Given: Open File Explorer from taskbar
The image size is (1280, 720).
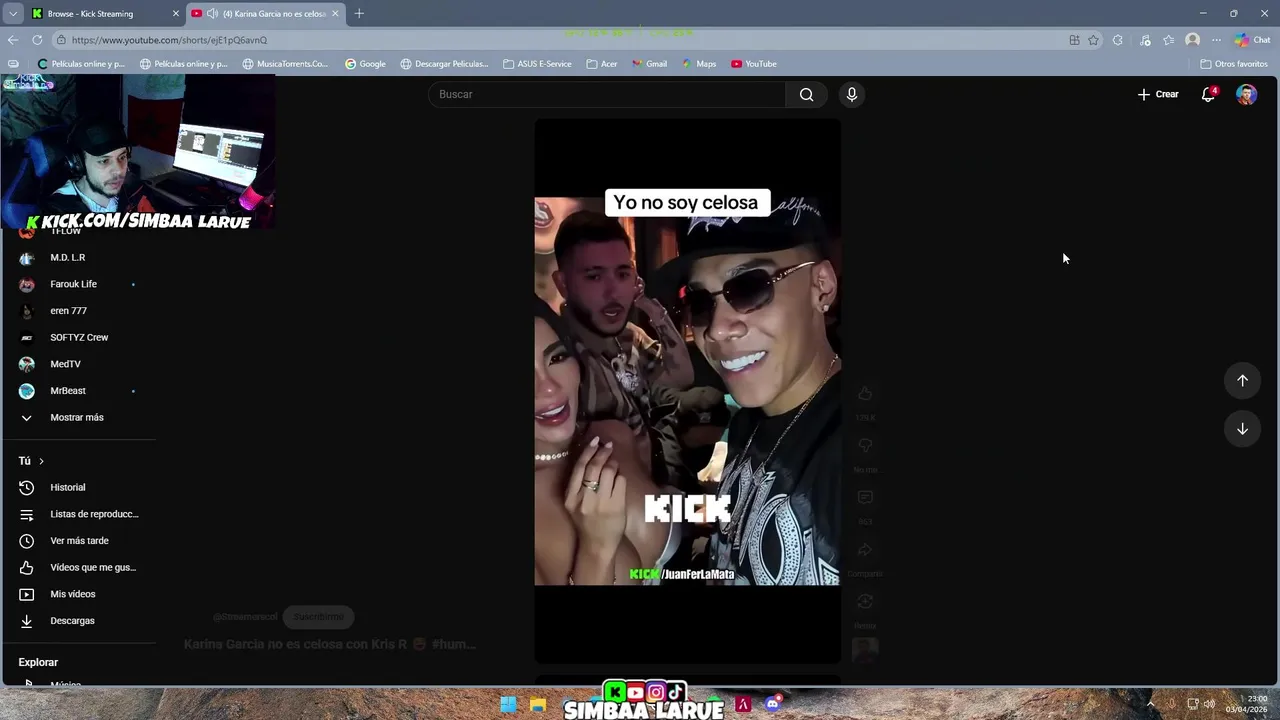Looking at the screenshot, I should click(538, 705).
